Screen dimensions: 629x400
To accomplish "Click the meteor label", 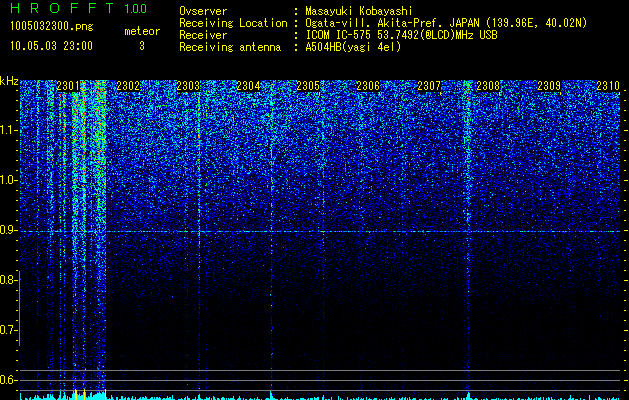I will (x=142, y=31).
